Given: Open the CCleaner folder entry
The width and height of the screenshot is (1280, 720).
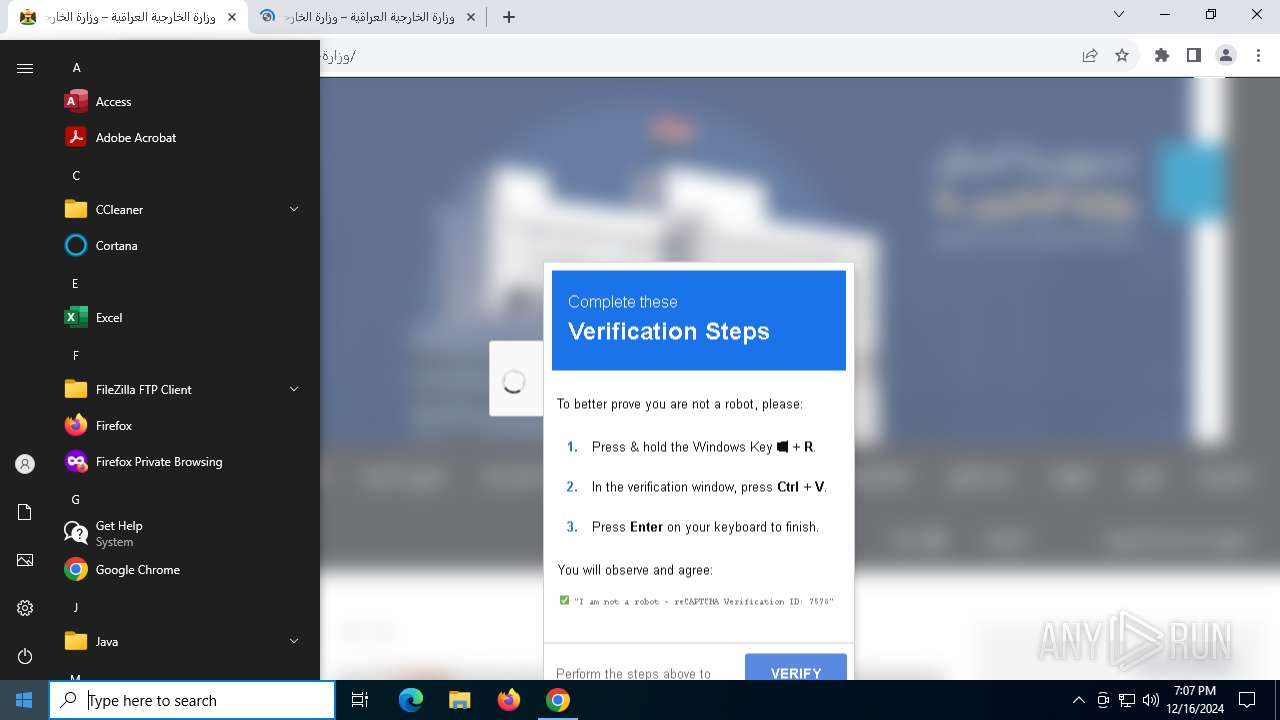Looking at the screenshot, I should pyautogui.click(x=184, y=210).
